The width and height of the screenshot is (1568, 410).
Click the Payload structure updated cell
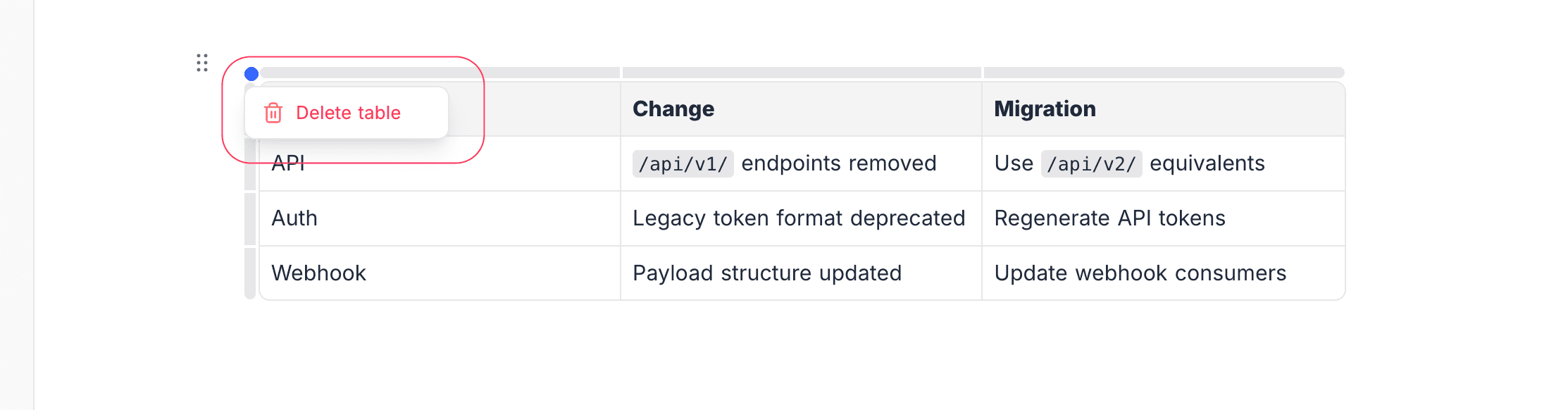[x=767, y=273]
